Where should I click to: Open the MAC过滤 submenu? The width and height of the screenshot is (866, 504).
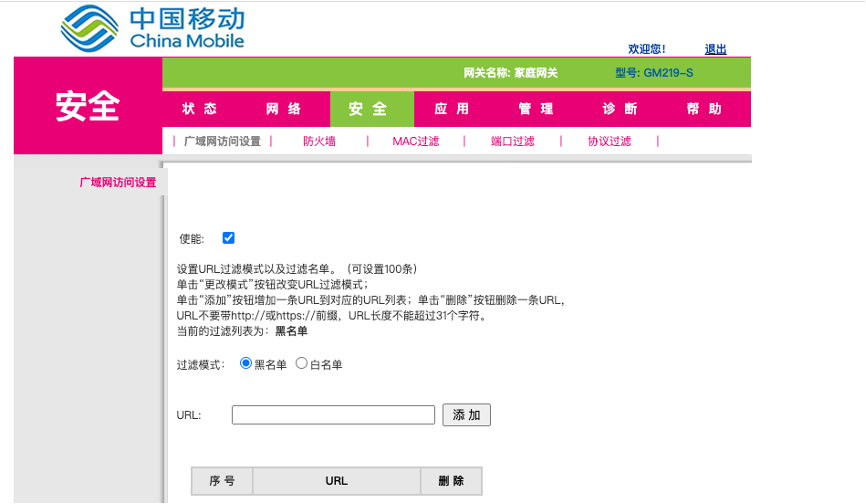(416, 141)
